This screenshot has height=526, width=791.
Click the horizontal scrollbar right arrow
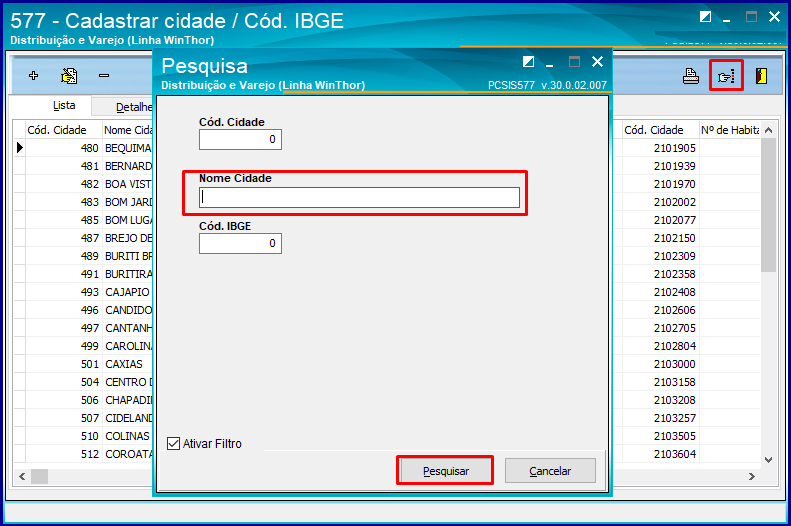click(752, 476)
